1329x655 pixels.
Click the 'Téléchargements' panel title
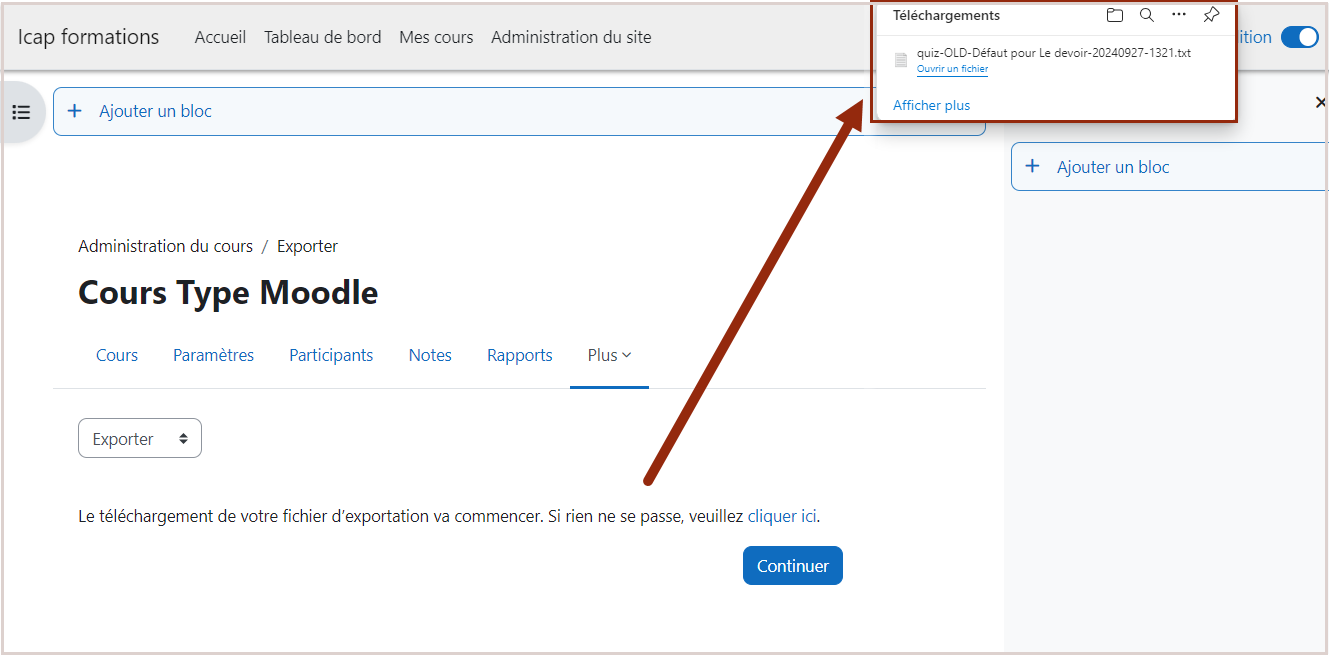click(x=946, y=15)
